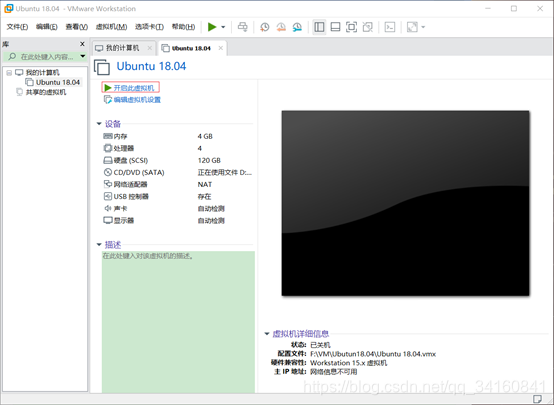Close the Ubuntu 18.04 tab
This screenshot has height=405, width=554.
[x=220, y=48]
